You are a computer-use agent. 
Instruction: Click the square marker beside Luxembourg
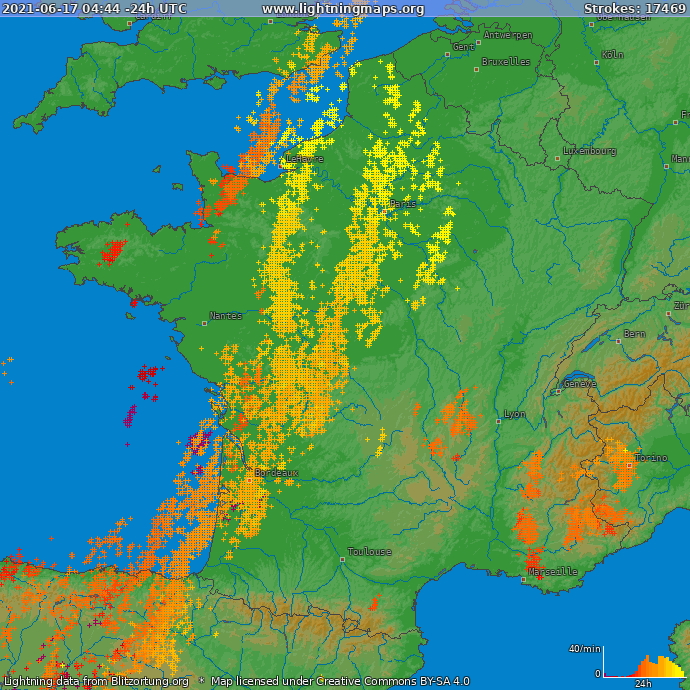tap(558, 158)
